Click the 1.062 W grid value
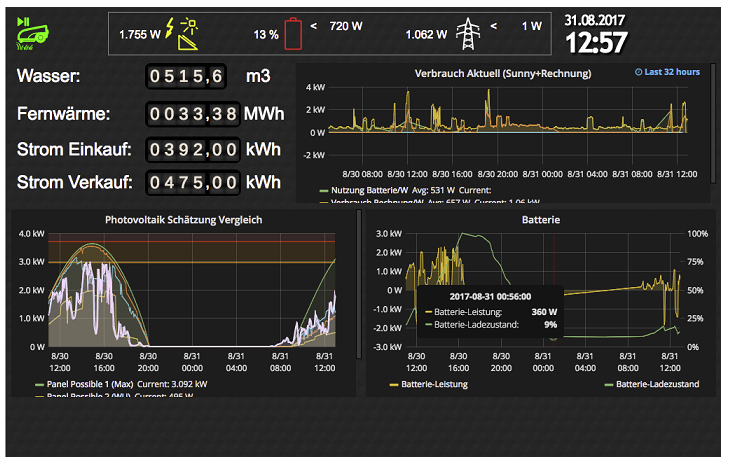Viewport: 729px width, 457px height. [426, 35]
